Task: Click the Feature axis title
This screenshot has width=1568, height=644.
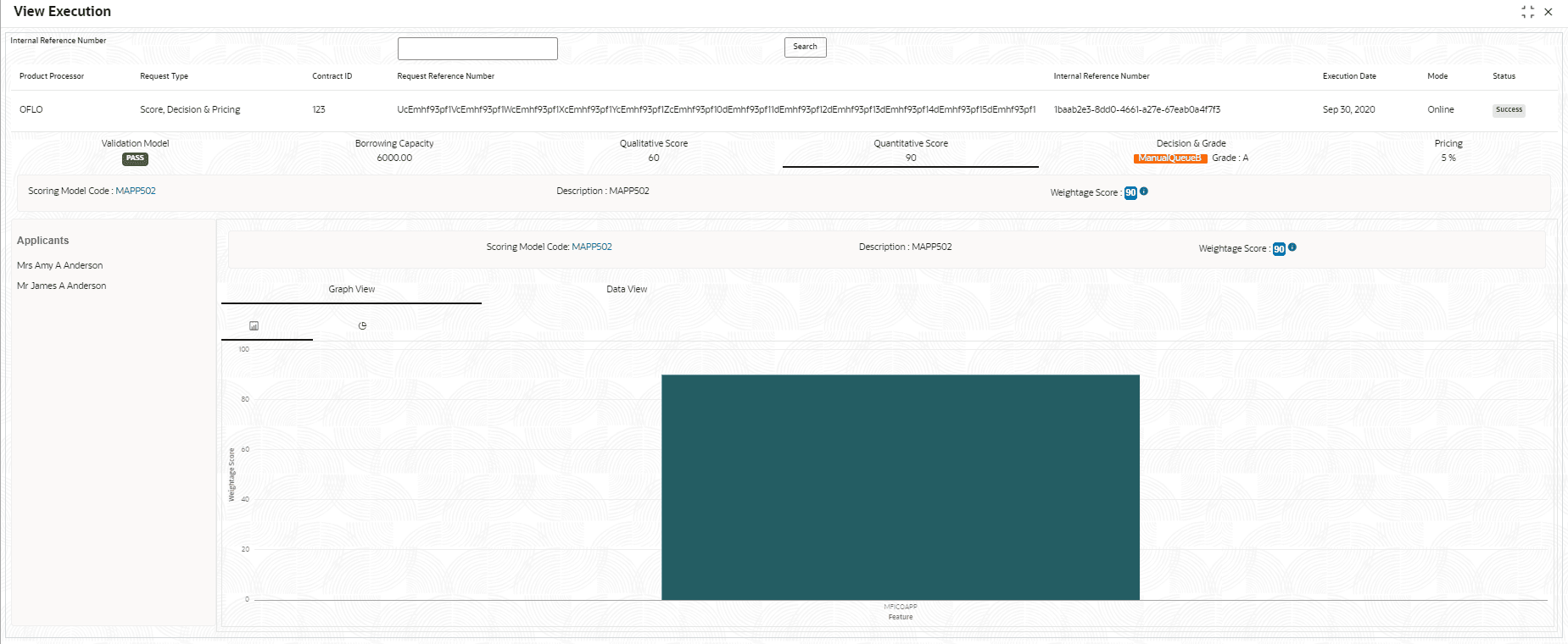Action: 901,617
